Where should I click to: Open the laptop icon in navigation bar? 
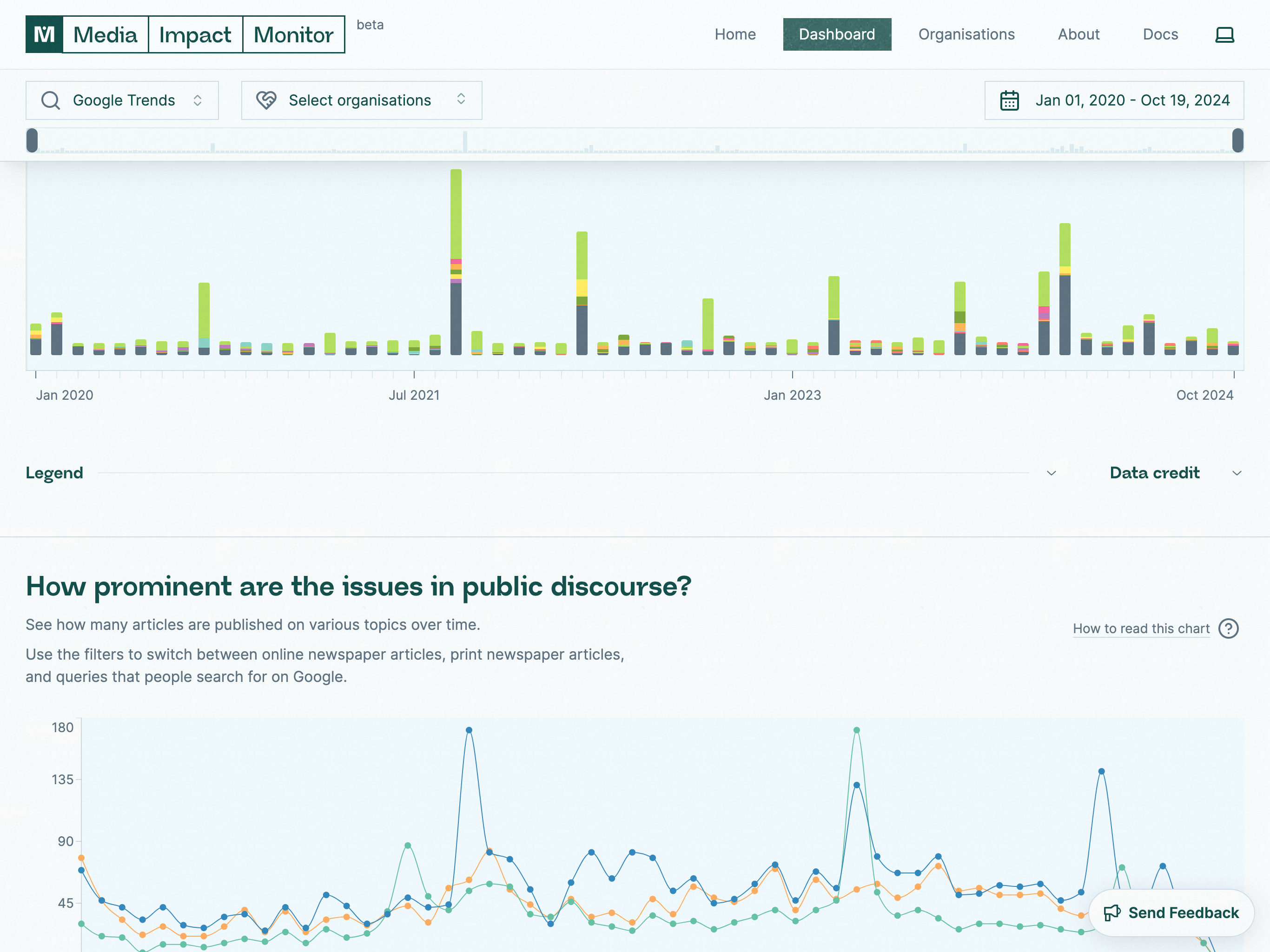pos(1224,34)
